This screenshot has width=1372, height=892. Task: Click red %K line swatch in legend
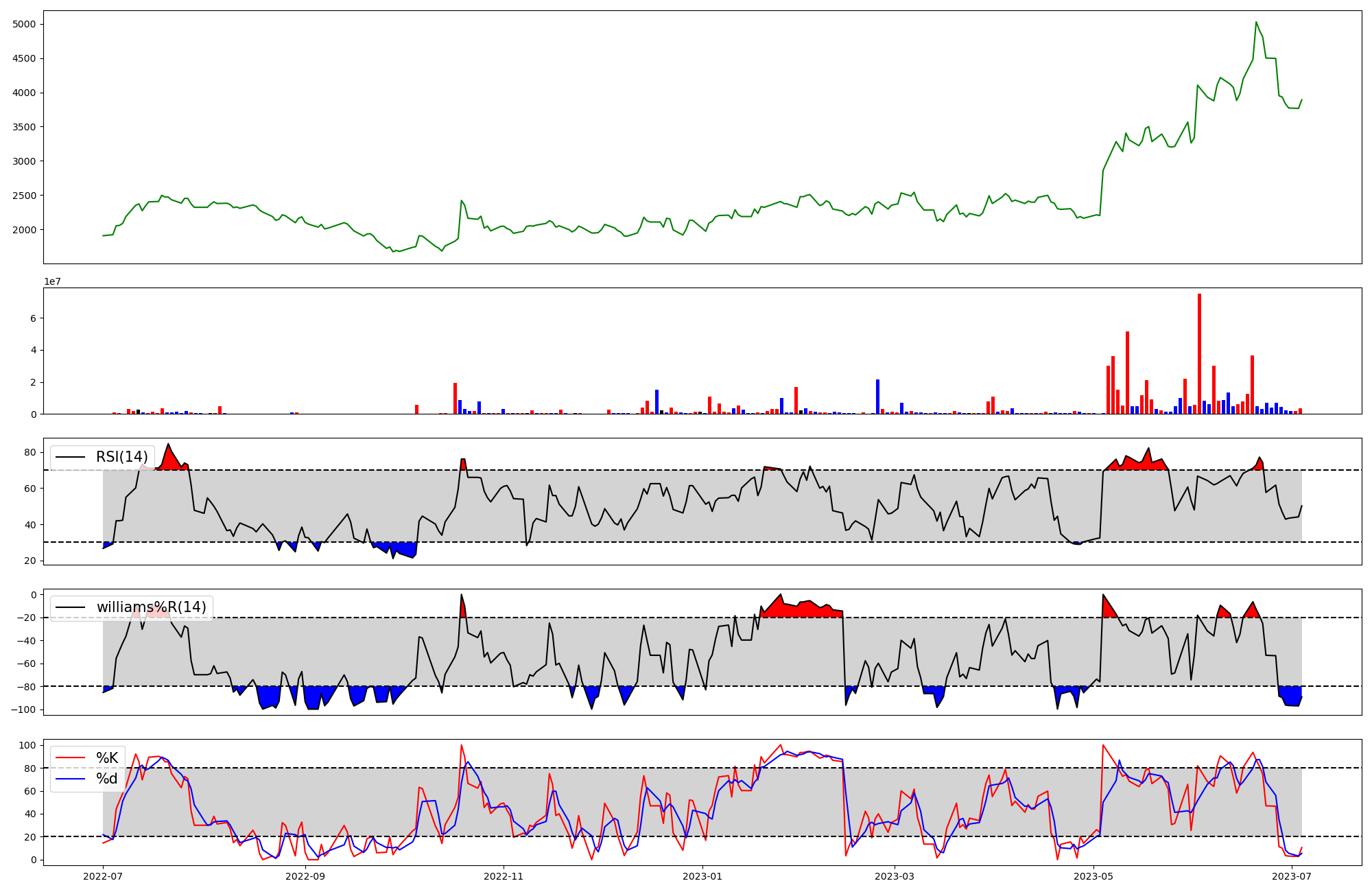pos(71,758)
